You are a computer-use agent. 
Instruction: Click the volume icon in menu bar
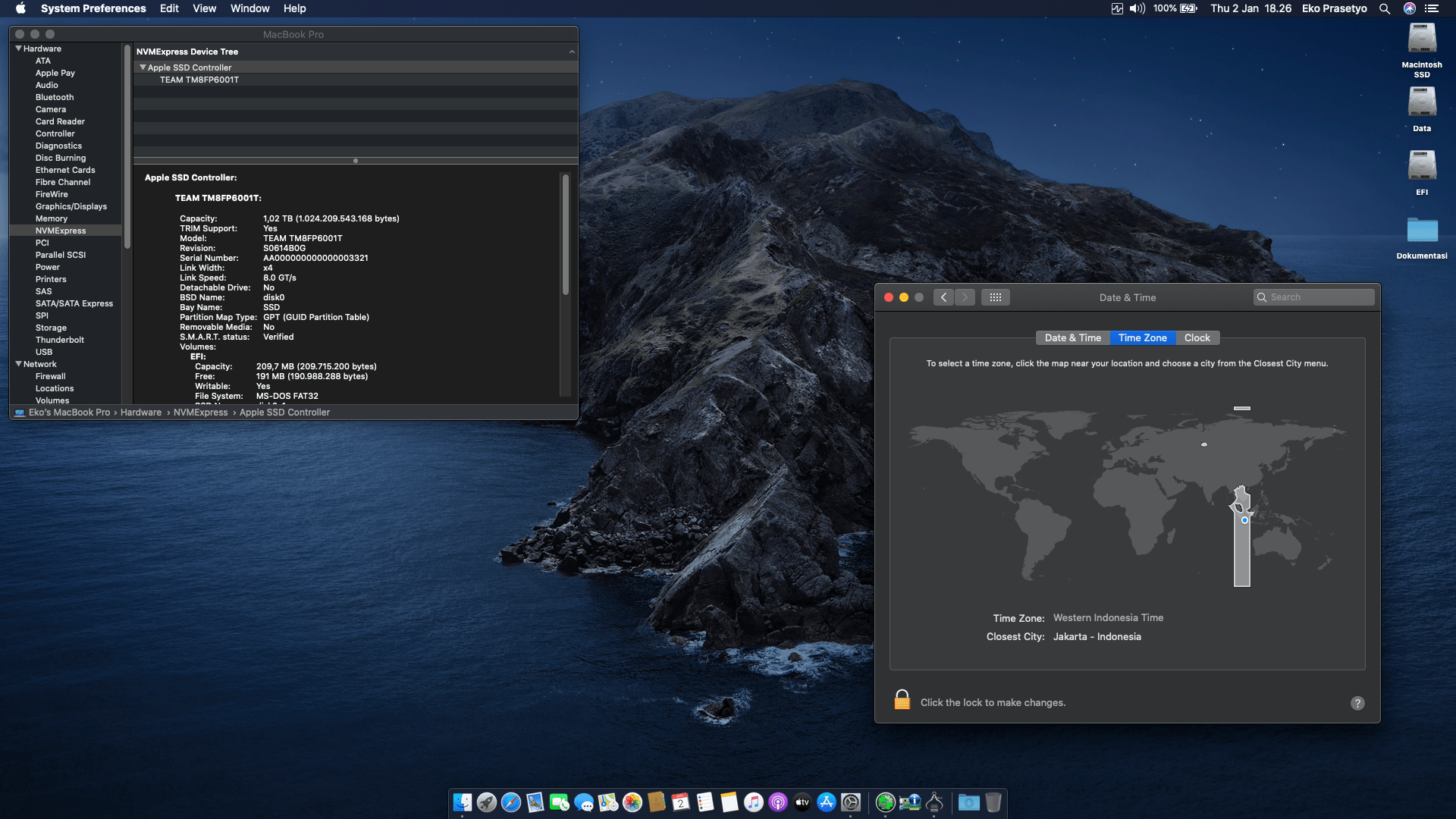tap(1137, 8)
